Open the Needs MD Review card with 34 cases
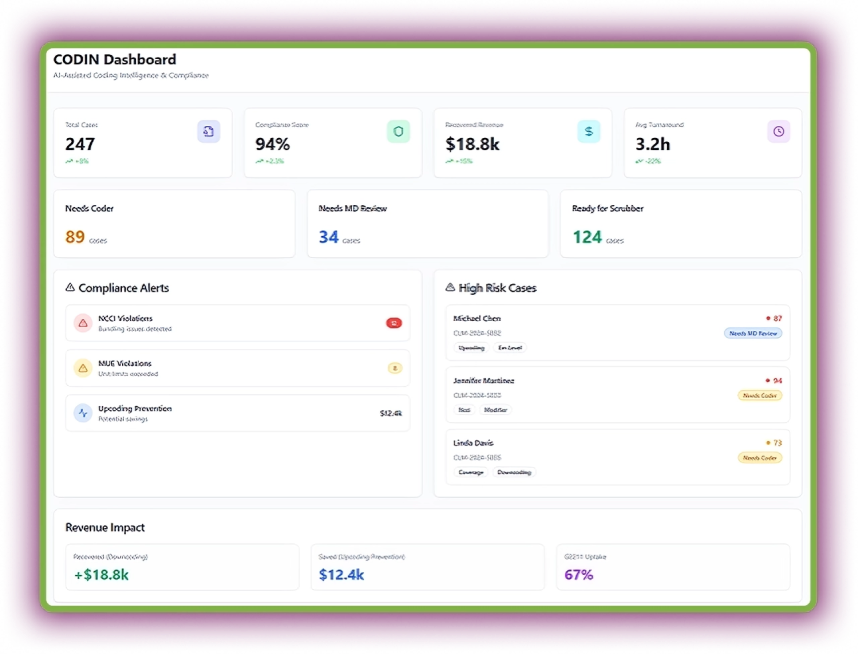 428,223
